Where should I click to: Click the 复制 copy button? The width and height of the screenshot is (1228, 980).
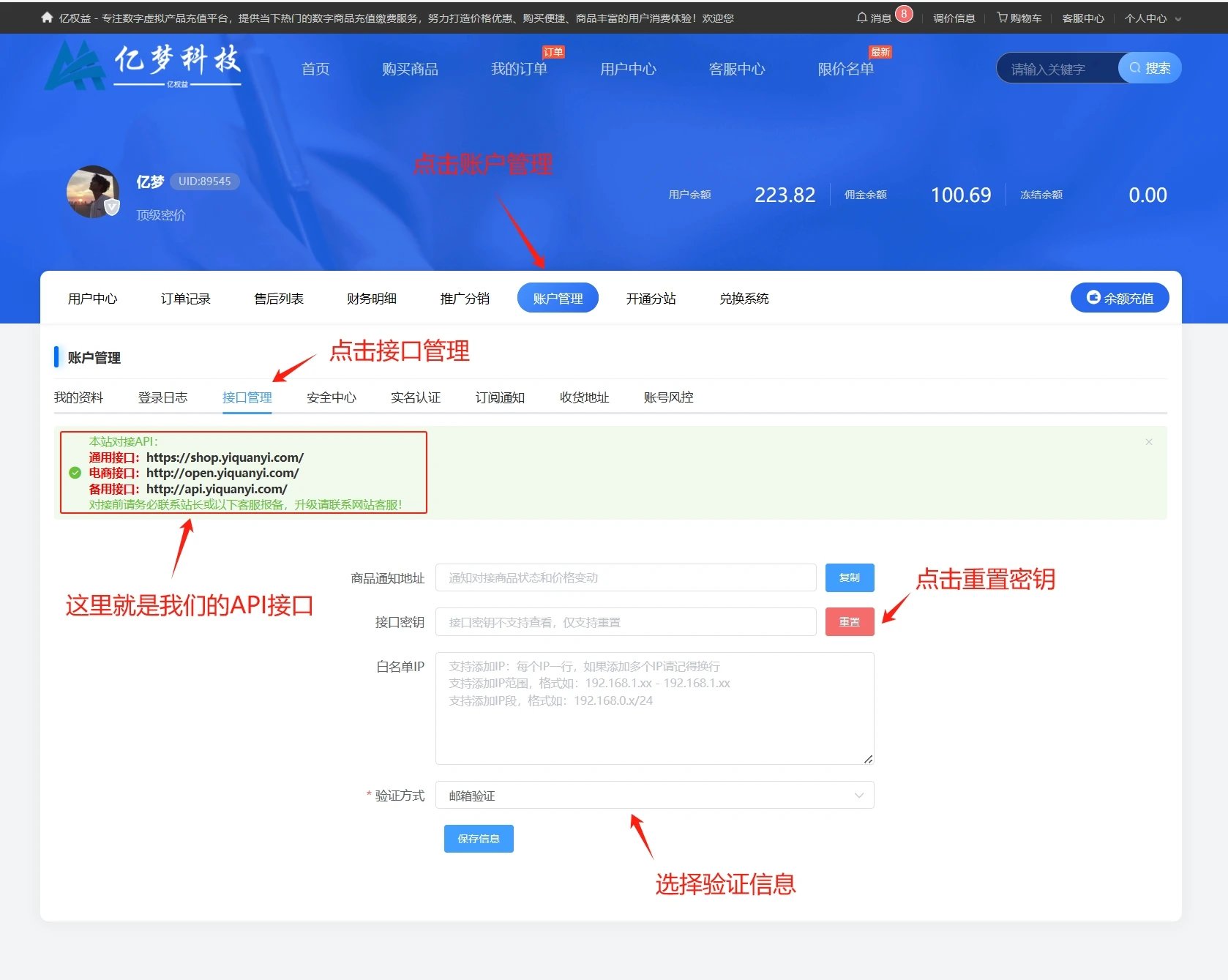click(849, 577)
